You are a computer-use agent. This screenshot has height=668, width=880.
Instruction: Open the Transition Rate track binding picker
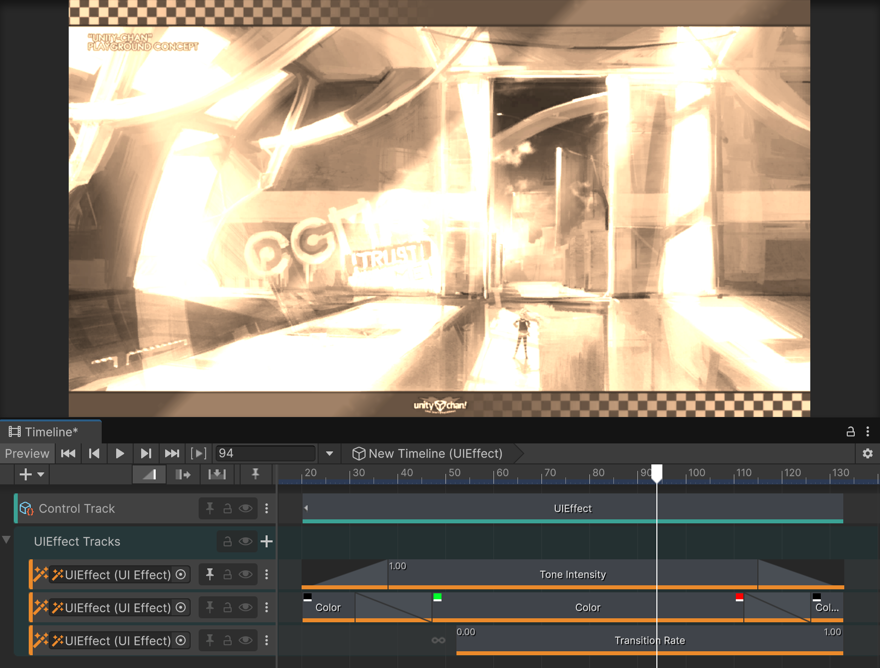pyautogui.click(x=181, y=640)
